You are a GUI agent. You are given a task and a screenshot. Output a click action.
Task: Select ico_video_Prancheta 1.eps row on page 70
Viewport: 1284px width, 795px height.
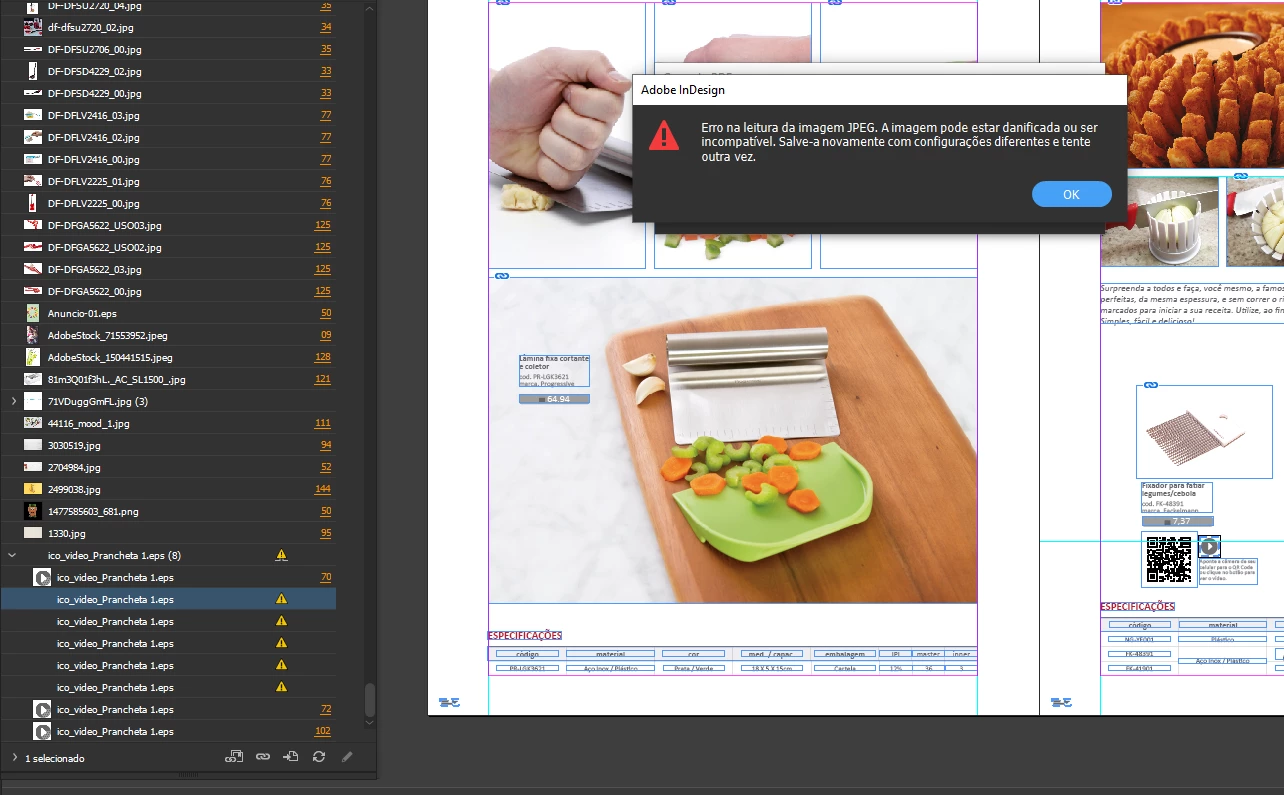168,577
